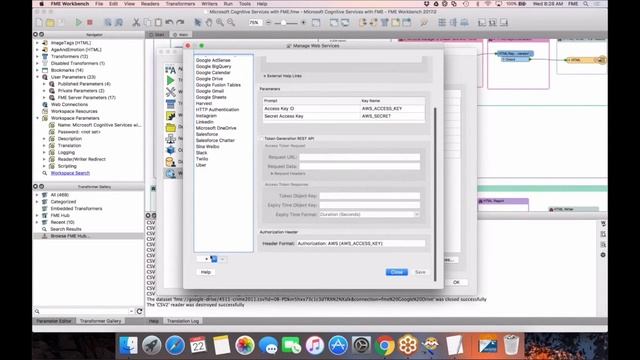Image resolution: width=640 pixels, height=360 pixels.
Task: Click the Help button in Manage Web Services
Action: click(x=205, y=272)
